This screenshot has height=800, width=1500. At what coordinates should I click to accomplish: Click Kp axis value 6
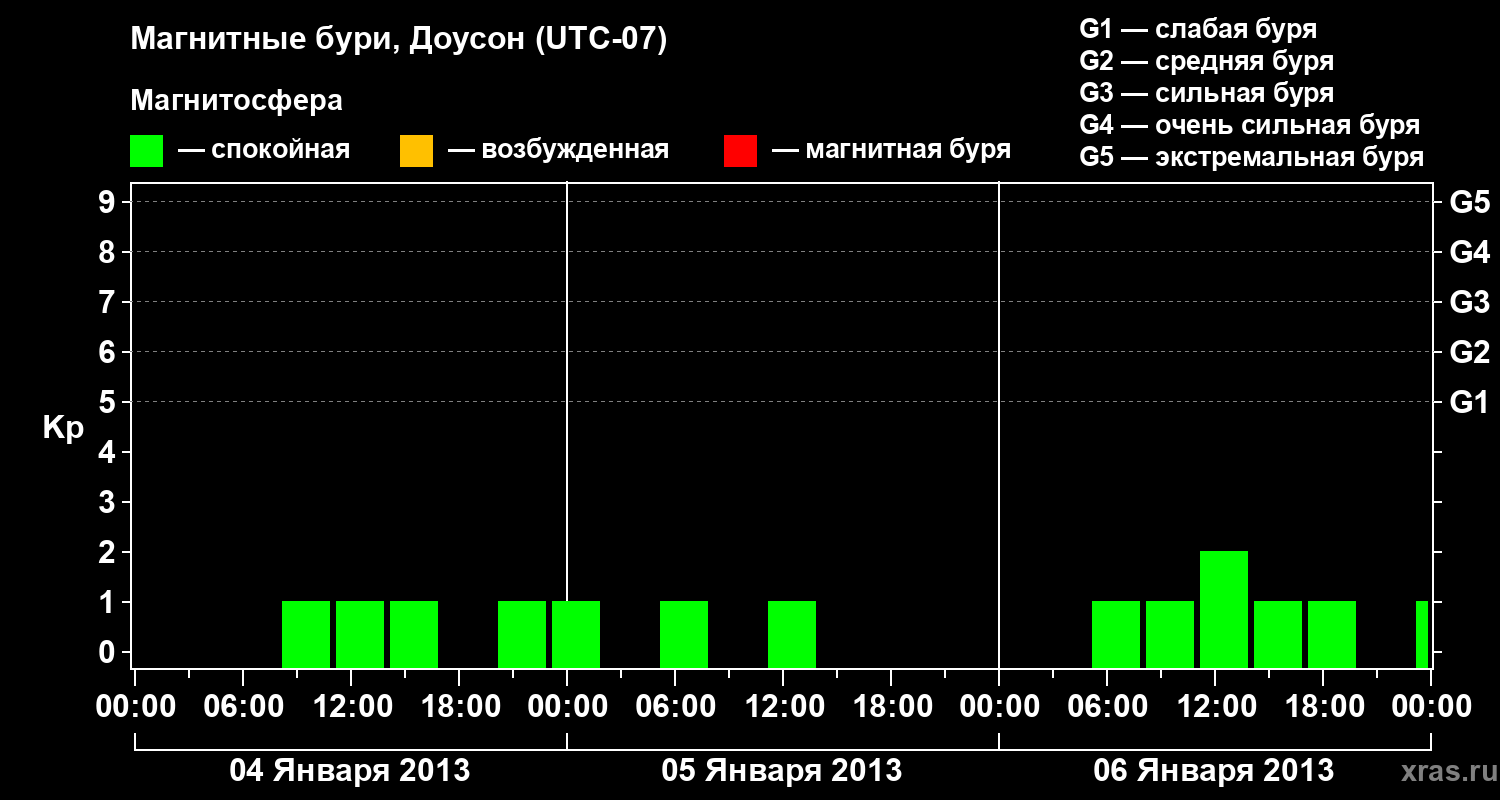click(x=109, y=352)
